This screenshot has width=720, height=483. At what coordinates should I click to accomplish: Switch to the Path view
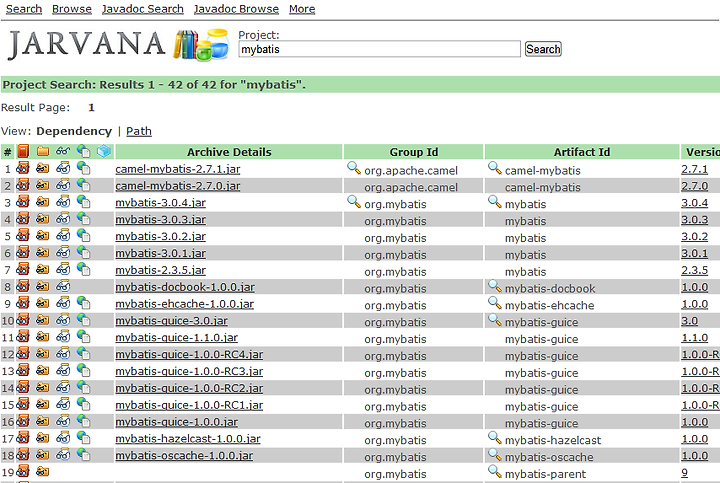139,131
